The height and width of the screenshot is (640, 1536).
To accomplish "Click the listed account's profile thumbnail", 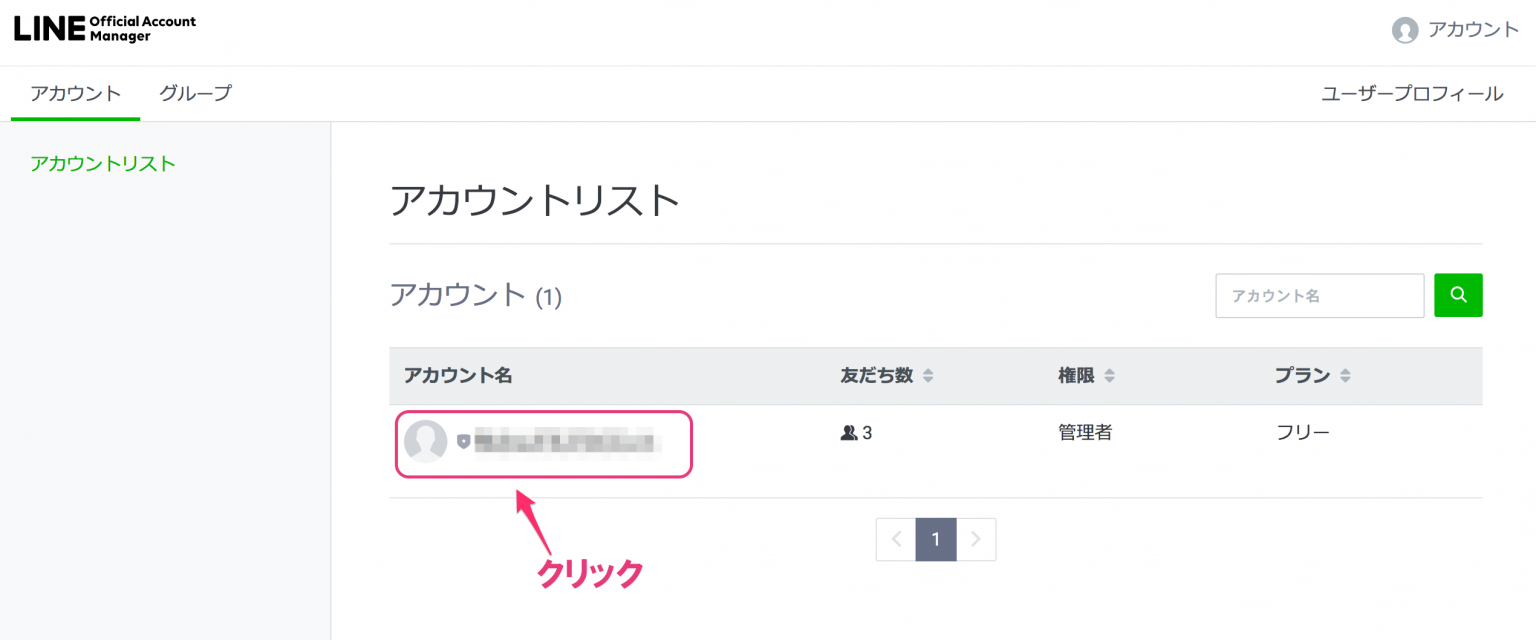I will click(x=426, y=441).
